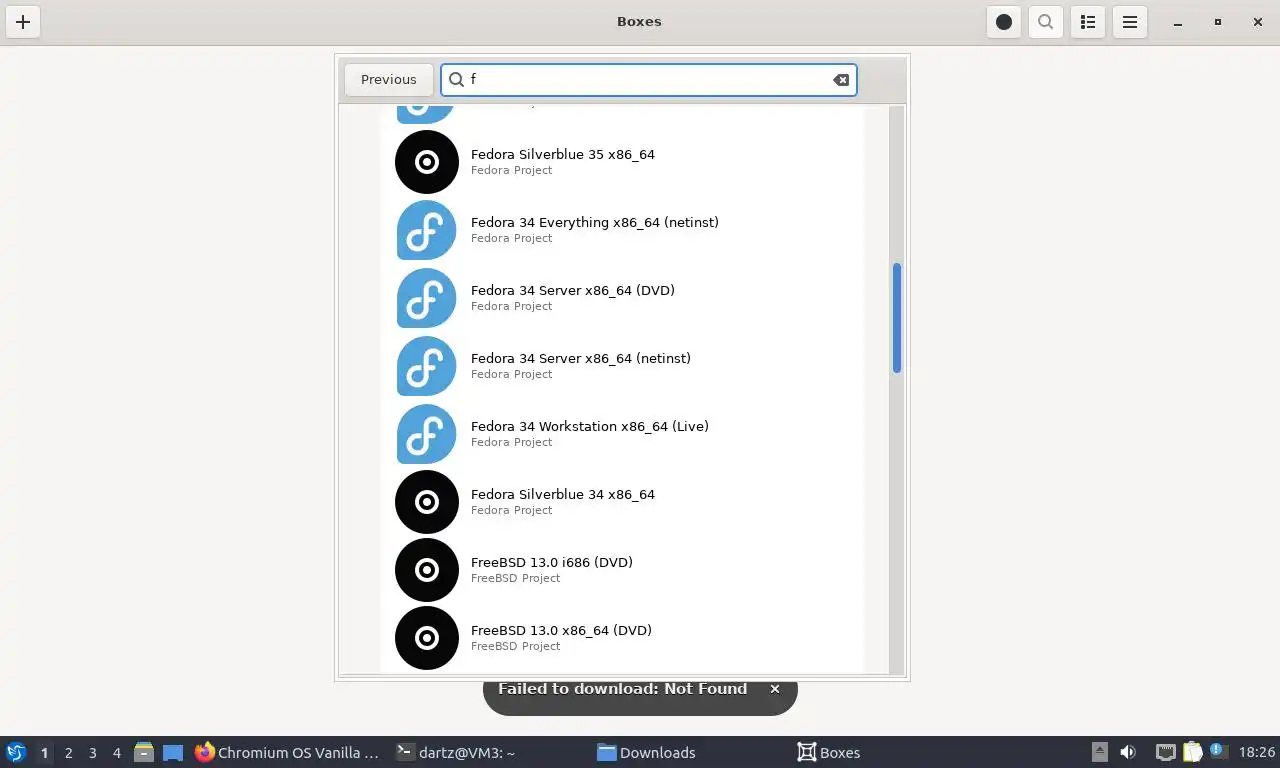1280x768 pixels.
Task: Click the OS list vertical scrollbar thumb
Action: tap(897, 318)
